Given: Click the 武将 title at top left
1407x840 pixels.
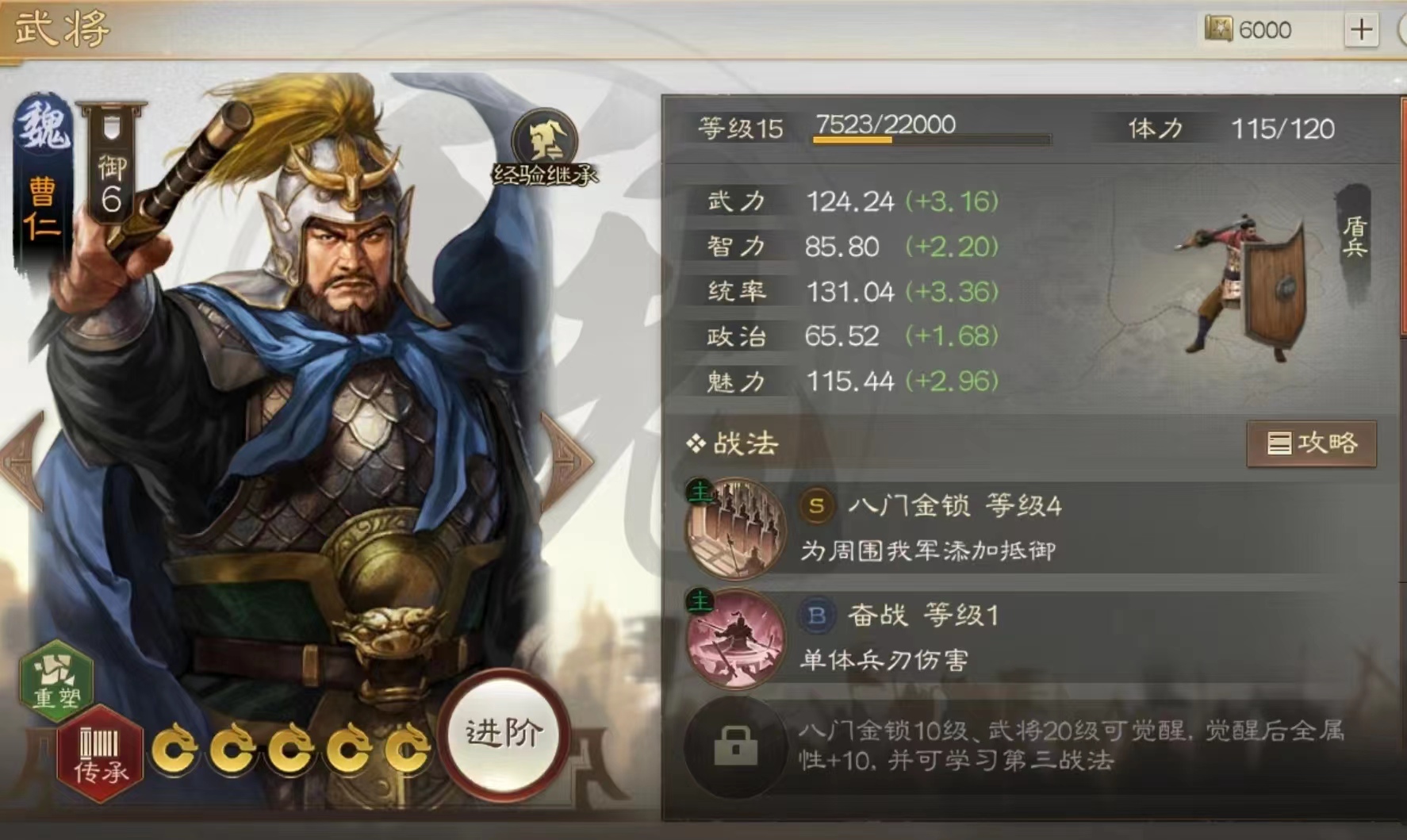Looking at the screenshot, I should 62,29.
